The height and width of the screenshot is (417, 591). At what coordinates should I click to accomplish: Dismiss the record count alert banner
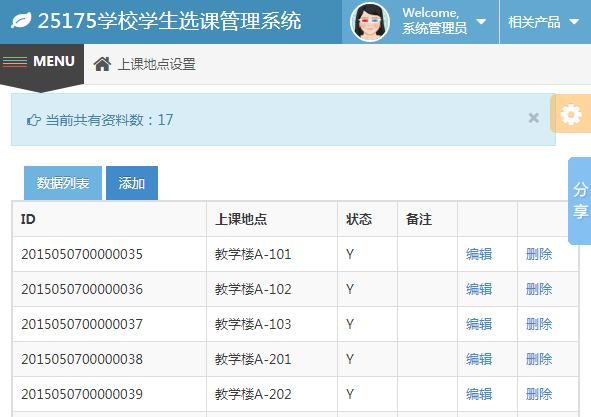[533, 118]
